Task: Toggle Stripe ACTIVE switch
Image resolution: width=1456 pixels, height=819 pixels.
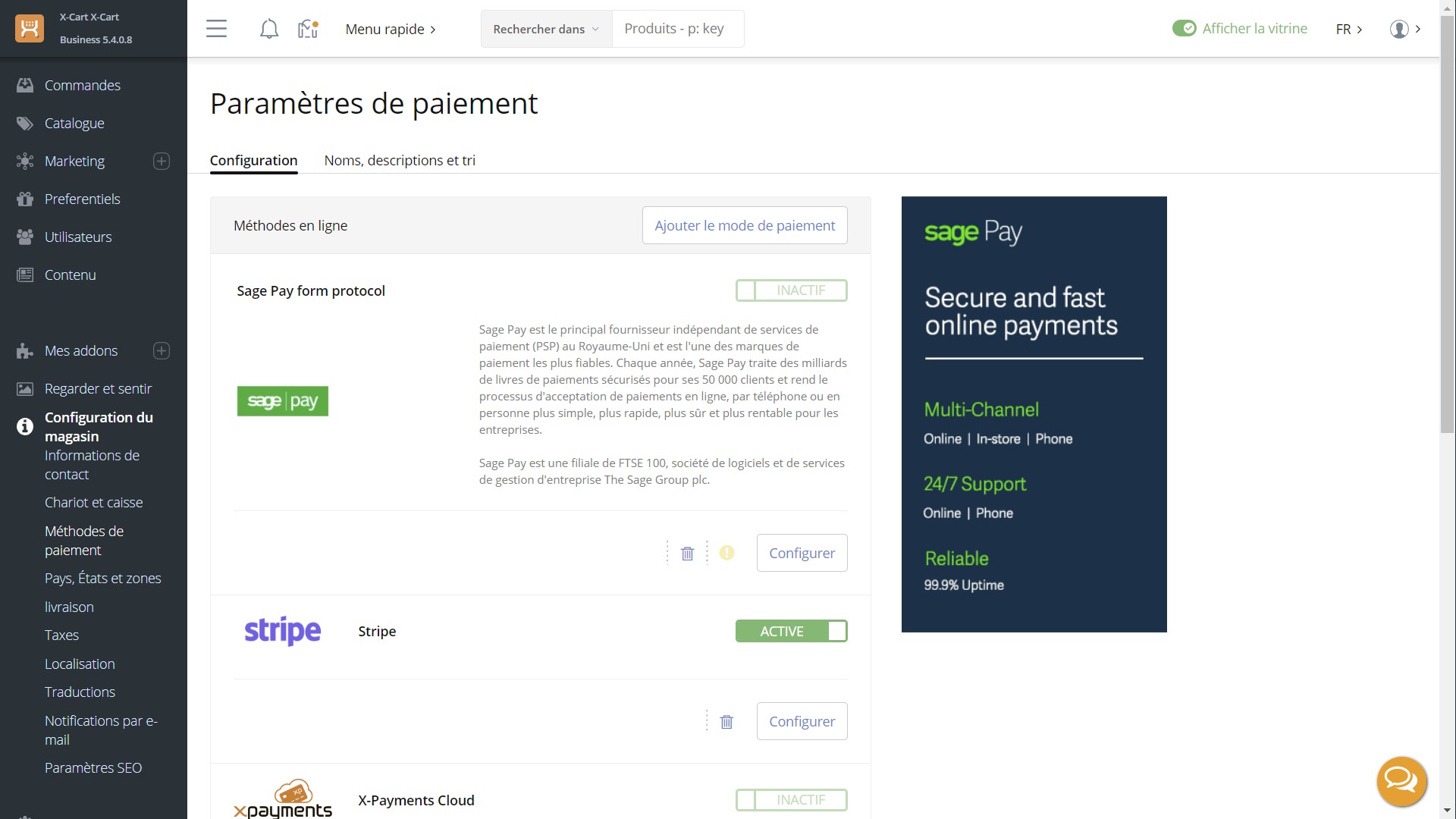Action: (x=791, y=631)
